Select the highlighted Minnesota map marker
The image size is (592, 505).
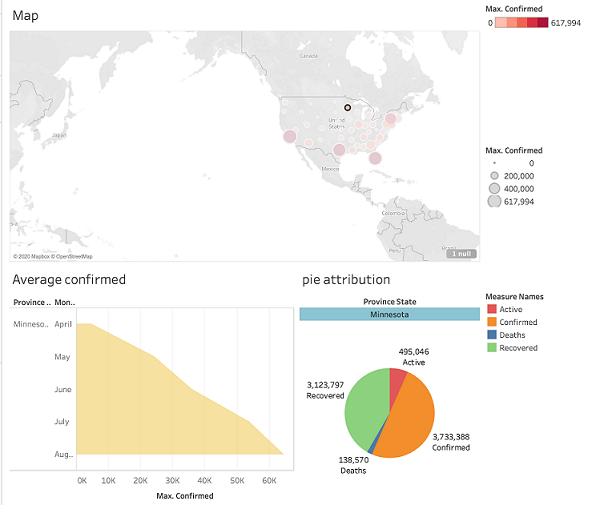347,108
